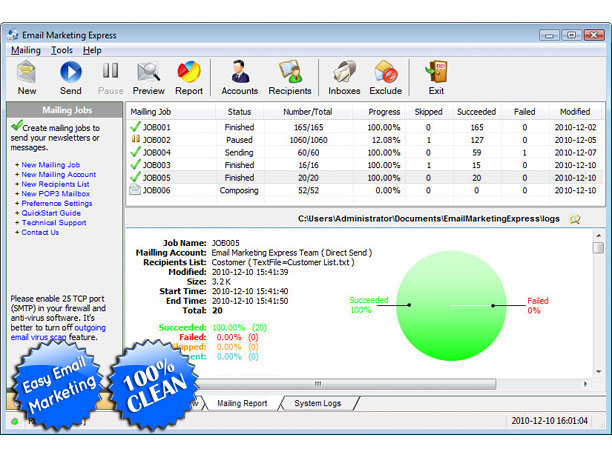Sort by the Status column header
This screenshot has height=459, width=612.
pyautogui.click(x=239, y=112)
